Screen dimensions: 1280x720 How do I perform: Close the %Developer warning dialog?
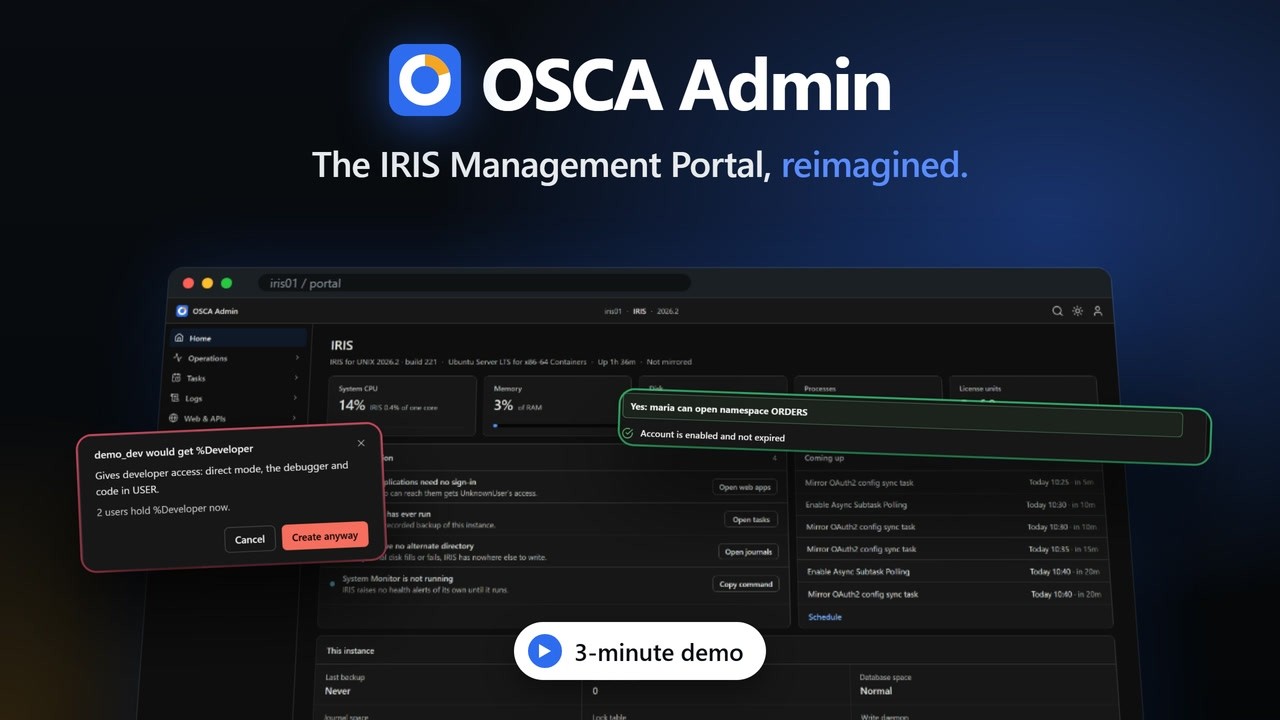pos(361,443)
